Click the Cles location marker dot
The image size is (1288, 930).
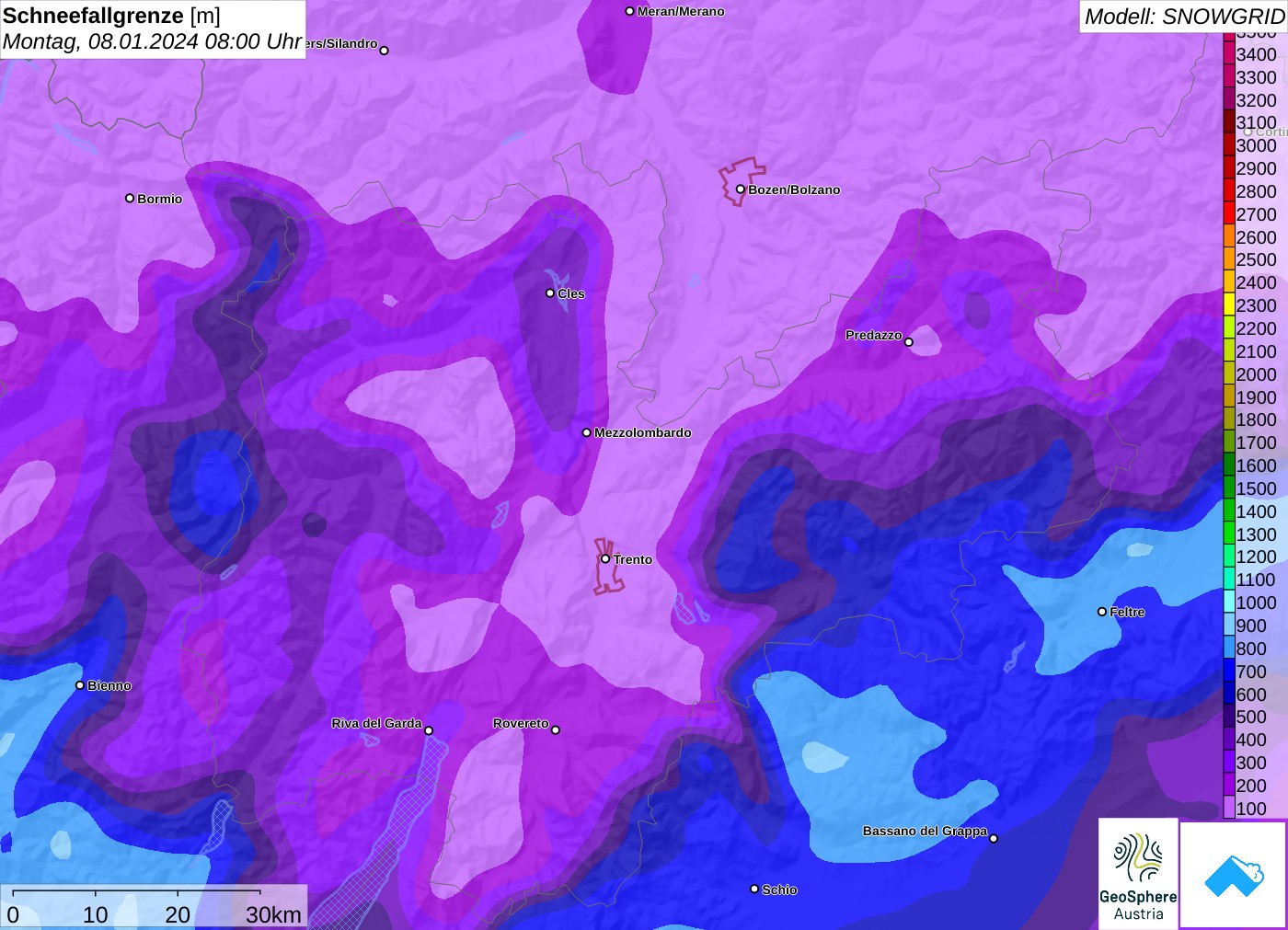(550, 293)
